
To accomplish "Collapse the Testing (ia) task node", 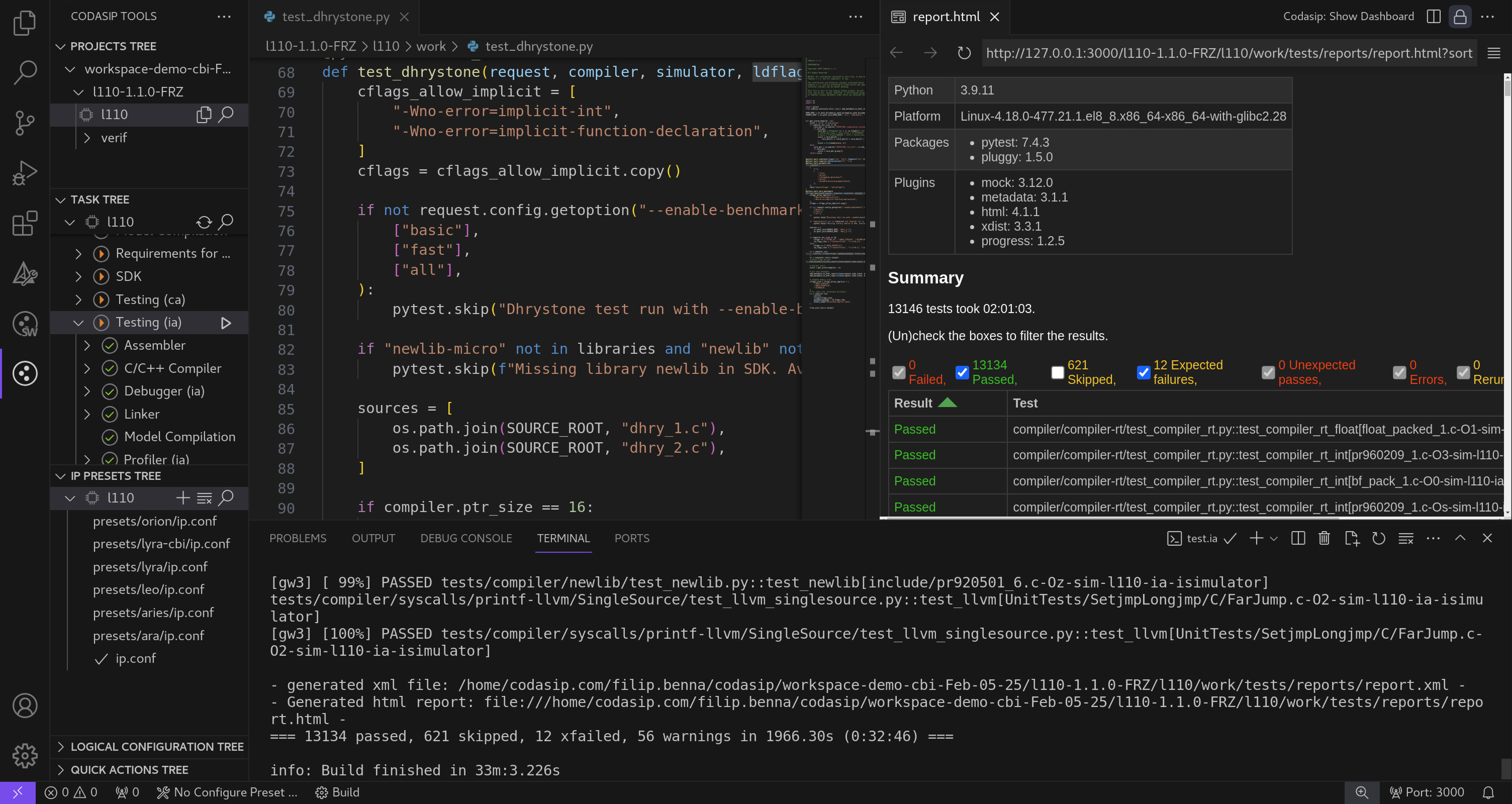I will click(79, 323).
